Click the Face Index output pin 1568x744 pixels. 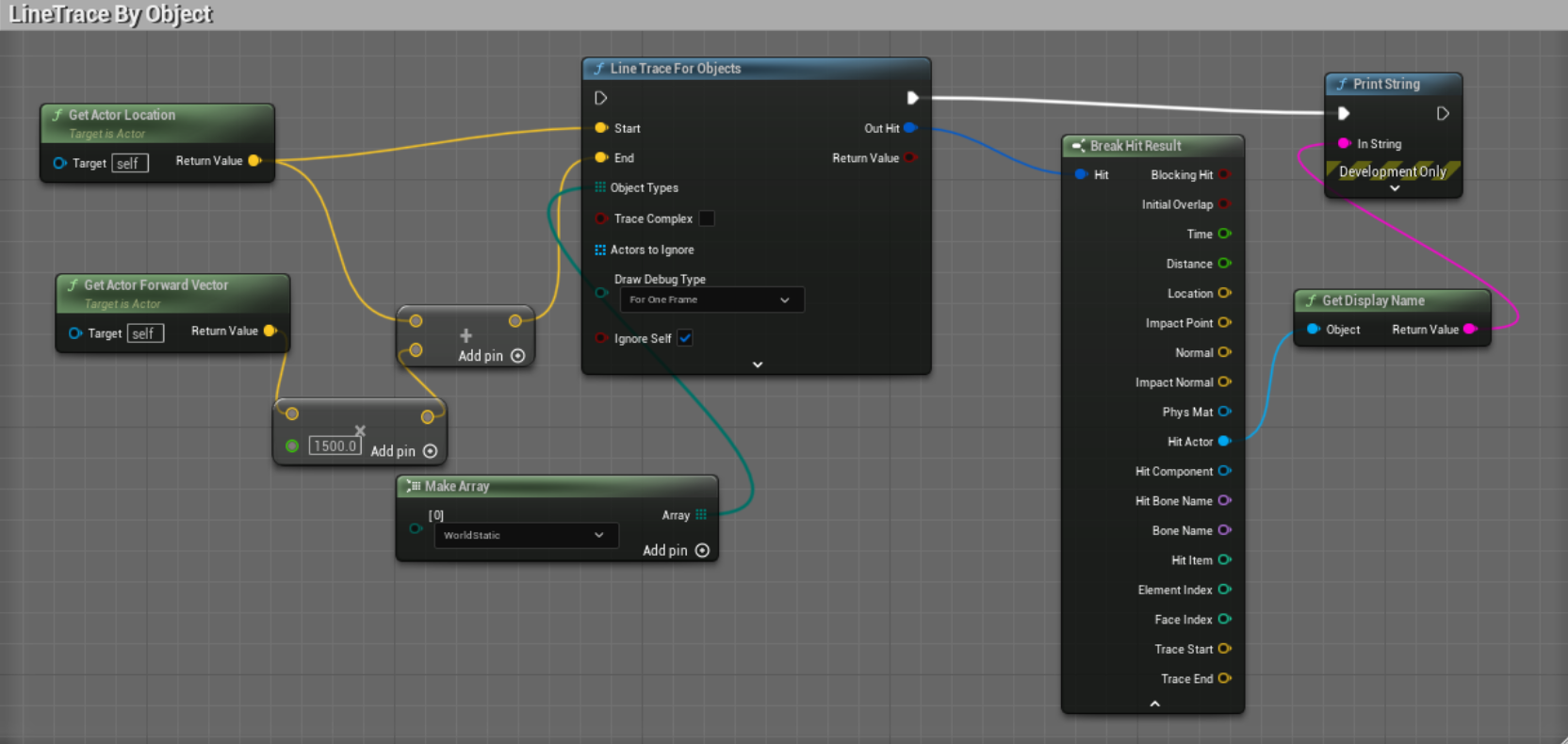coord(1224,619)
